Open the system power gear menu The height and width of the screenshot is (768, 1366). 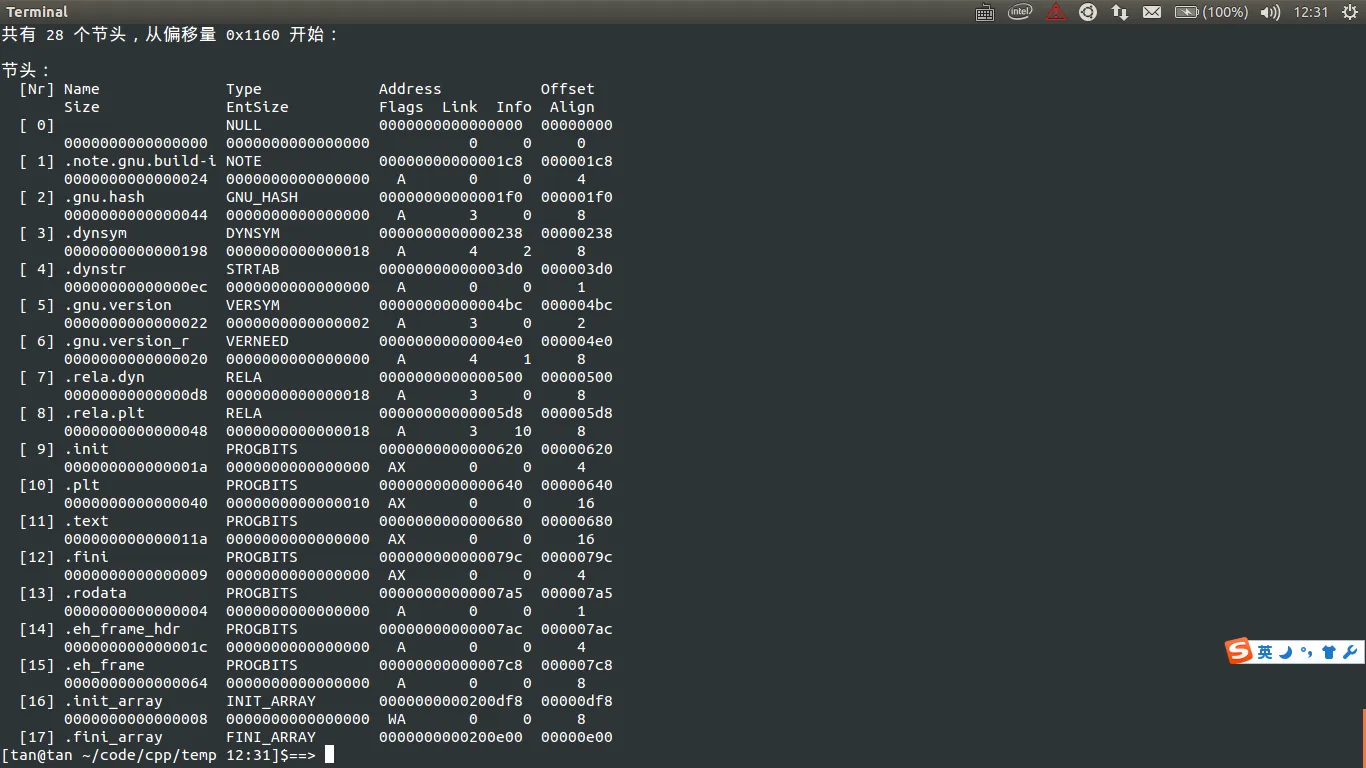1349,12
